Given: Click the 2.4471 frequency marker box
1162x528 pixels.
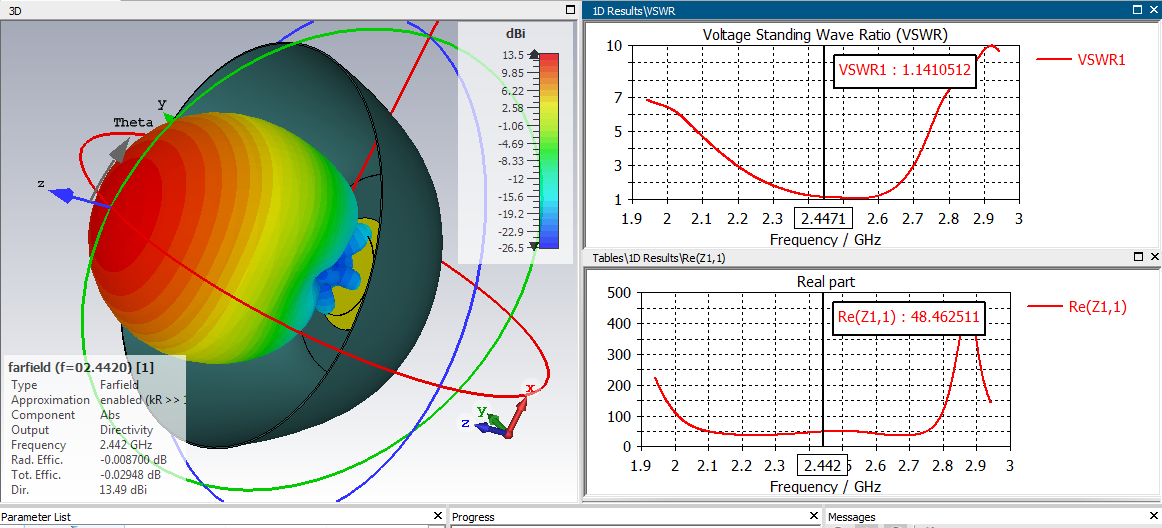Looking at the screenshot, I should pos(823,219).
